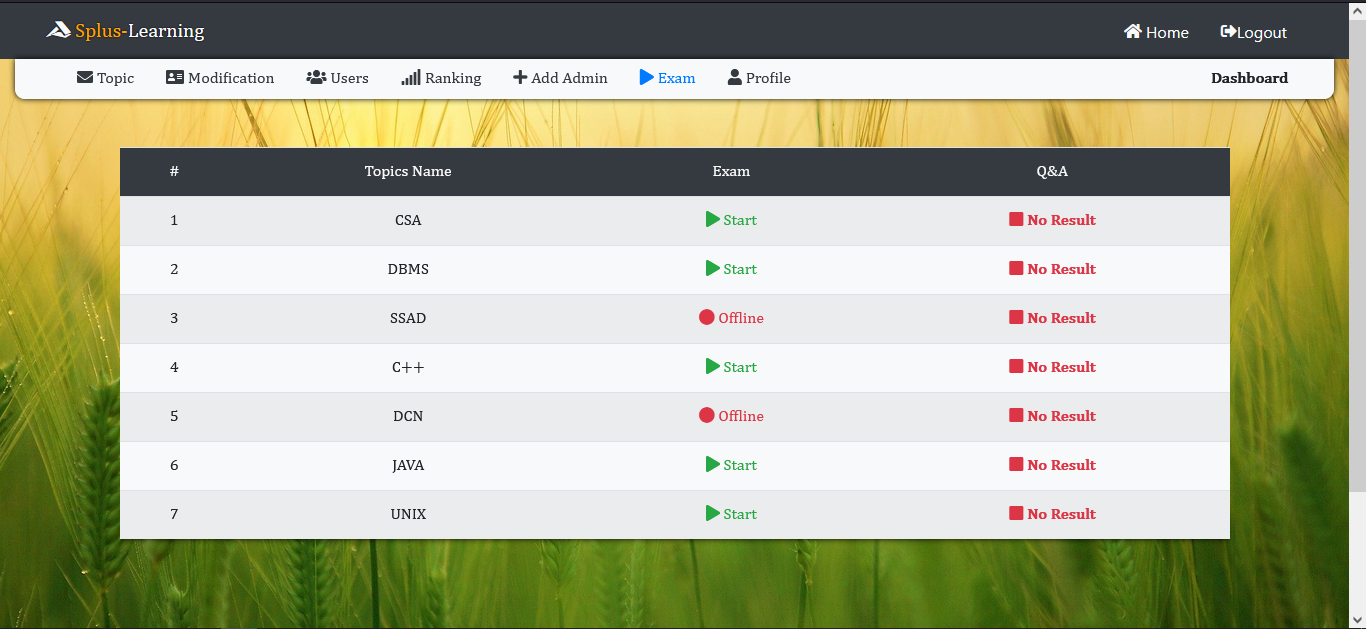Screen dimensions: 1366x629
Task: Start the JAVA exam
Action: [x=731, y=464]
